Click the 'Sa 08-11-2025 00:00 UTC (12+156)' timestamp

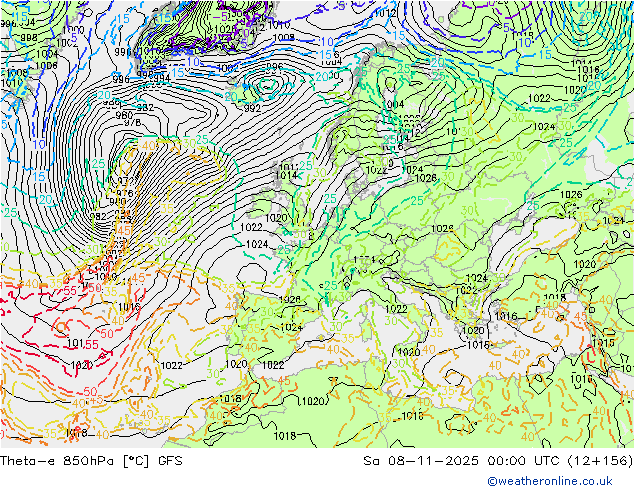point(498,461)
